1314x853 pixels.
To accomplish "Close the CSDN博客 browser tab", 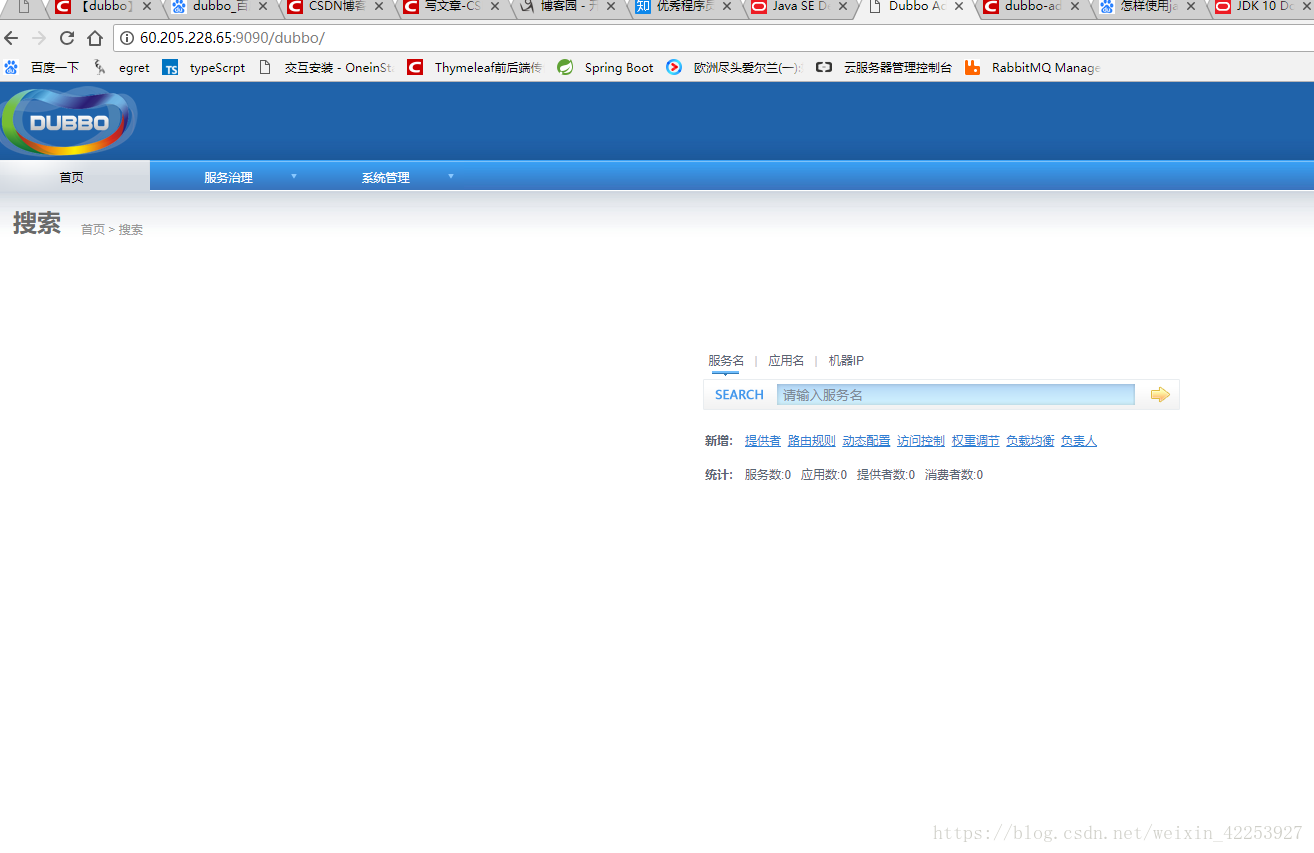I will pos(379,6).
